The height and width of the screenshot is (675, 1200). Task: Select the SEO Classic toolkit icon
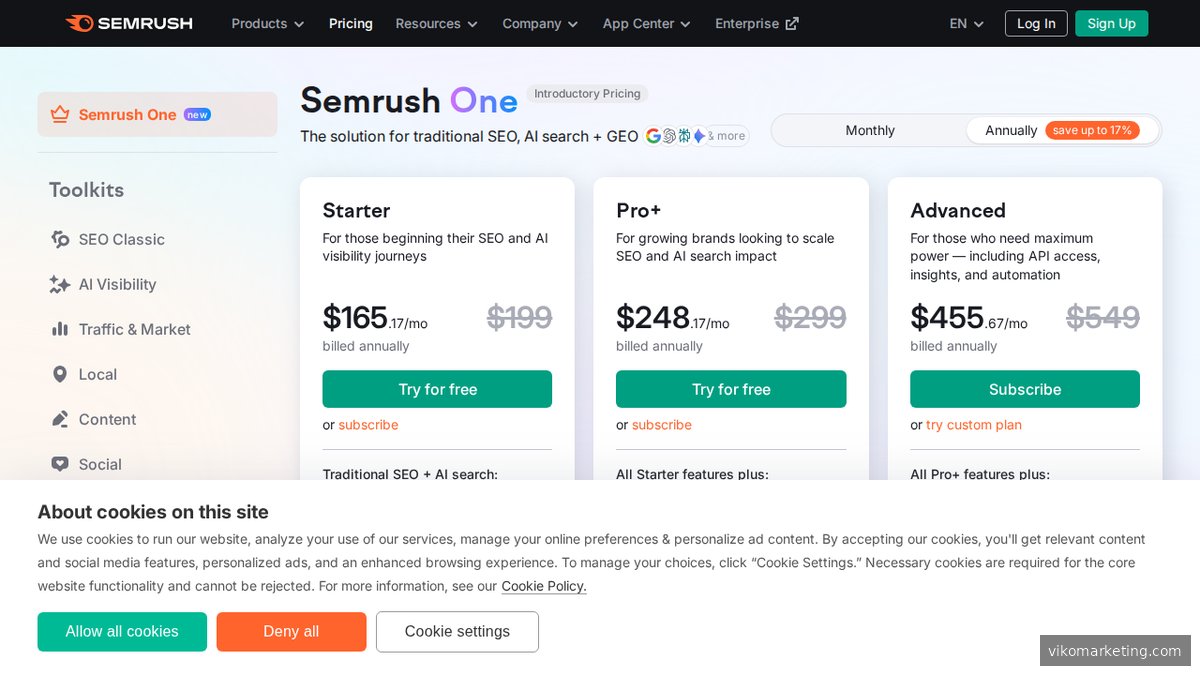point(59,239)
